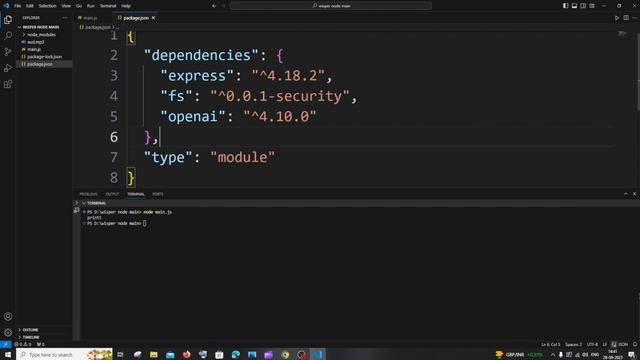Switch to the OUTPUT panel tab

pos(112,194)
